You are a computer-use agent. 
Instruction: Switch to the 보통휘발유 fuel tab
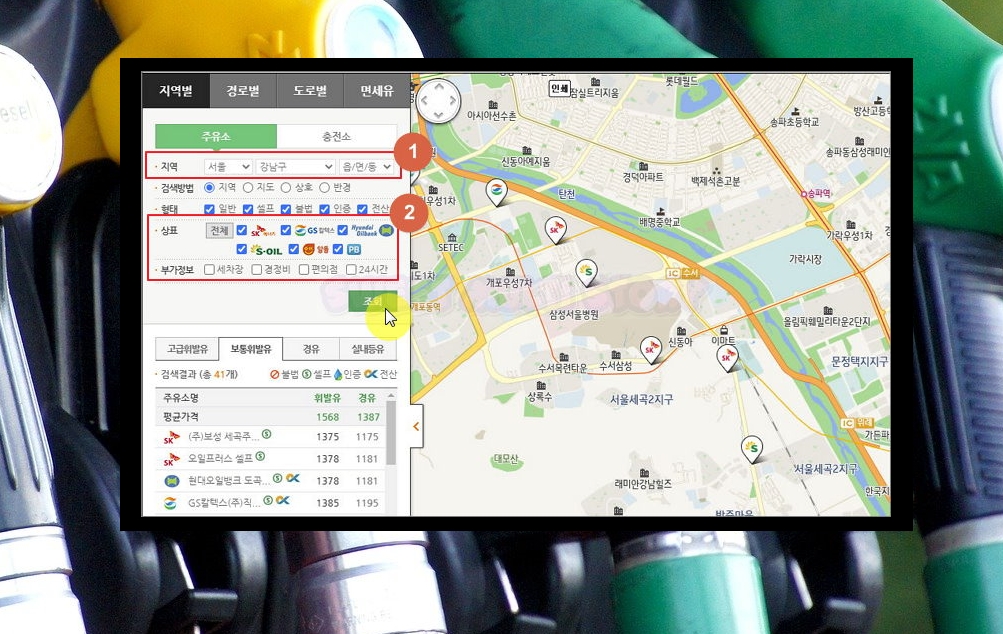tap(251, 349)
